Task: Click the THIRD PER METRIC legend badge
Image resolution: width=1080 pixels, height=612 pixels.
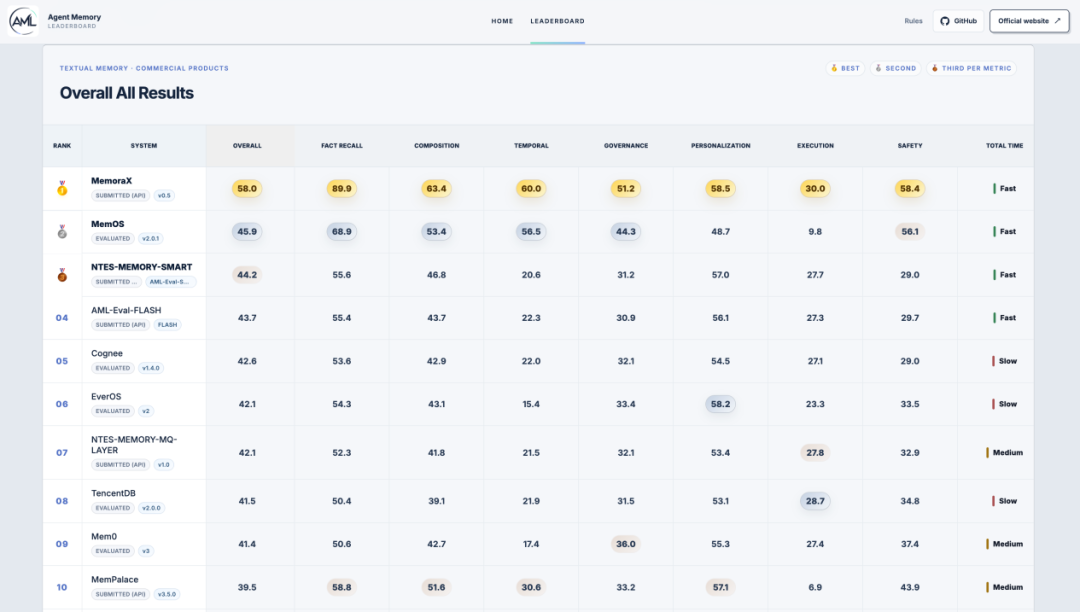Action: [971, 68]
